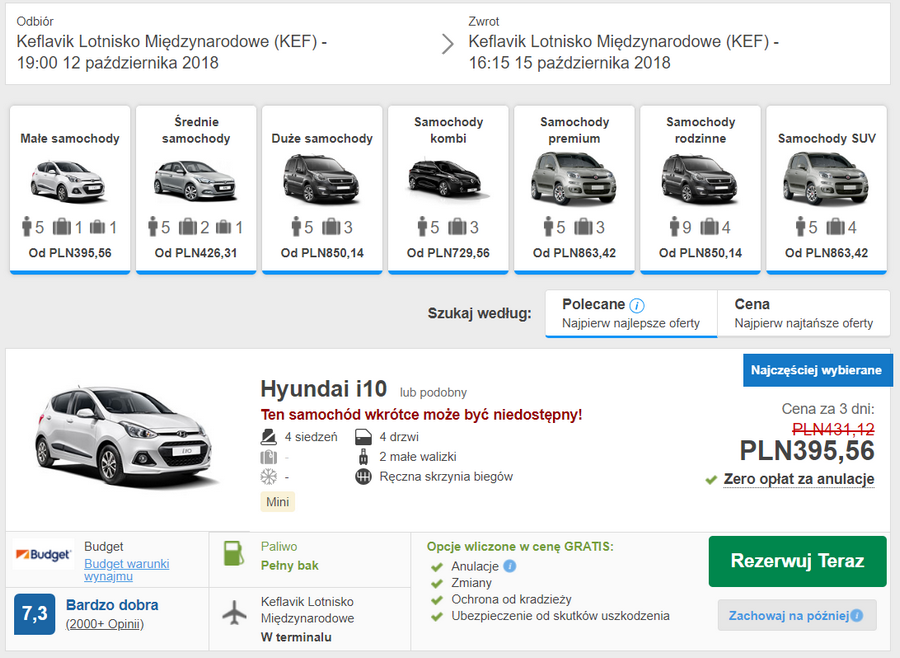Click the greyed-out large luggage icon

click(x=269, y=457)
